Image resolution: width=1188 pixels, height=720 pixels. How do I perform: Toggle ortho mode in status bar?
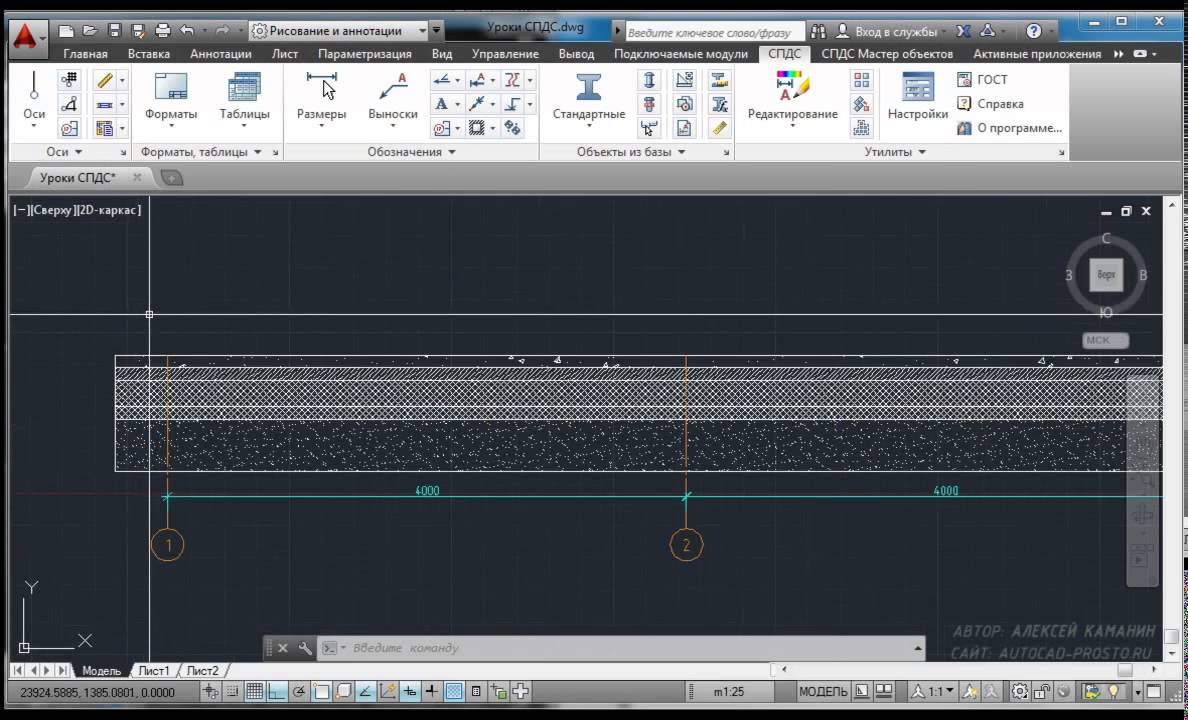(277, 691)
